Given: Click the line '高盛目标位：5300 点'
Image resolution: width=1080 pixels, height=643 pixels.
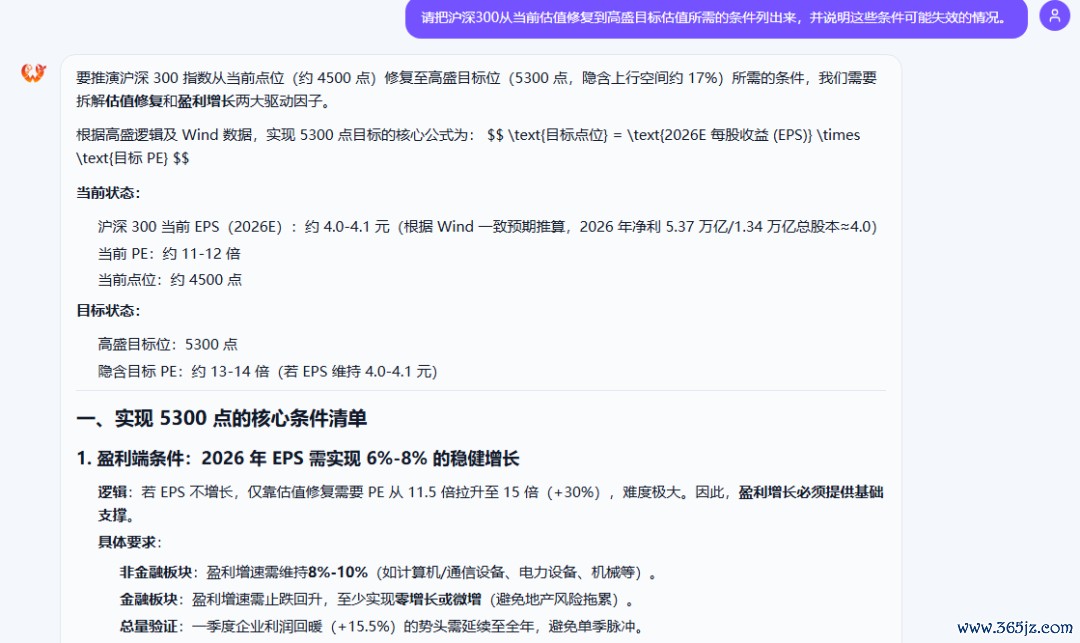Looking at the screenshot, I should 167,344.
